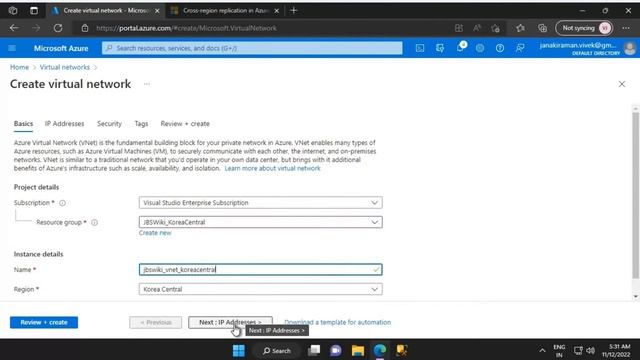This screenshot has height=360, width=640.
Task: Open a new browser tab
Action: [x=293, y=11]
